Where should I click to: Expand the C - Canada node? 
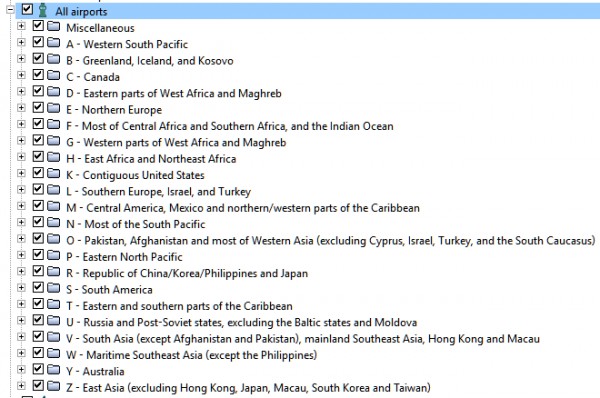pyautogui.click(x=21, y=75)
